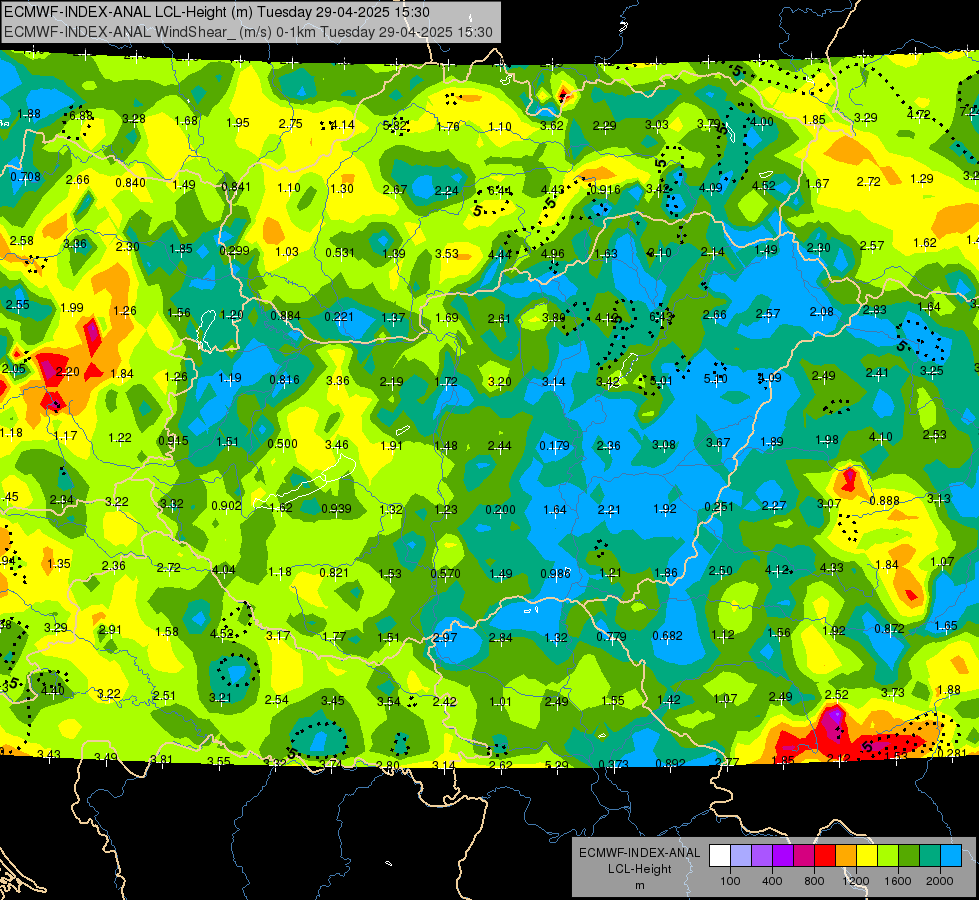
Task: Click the wind shear value 0.251
Action: [719, 506]
